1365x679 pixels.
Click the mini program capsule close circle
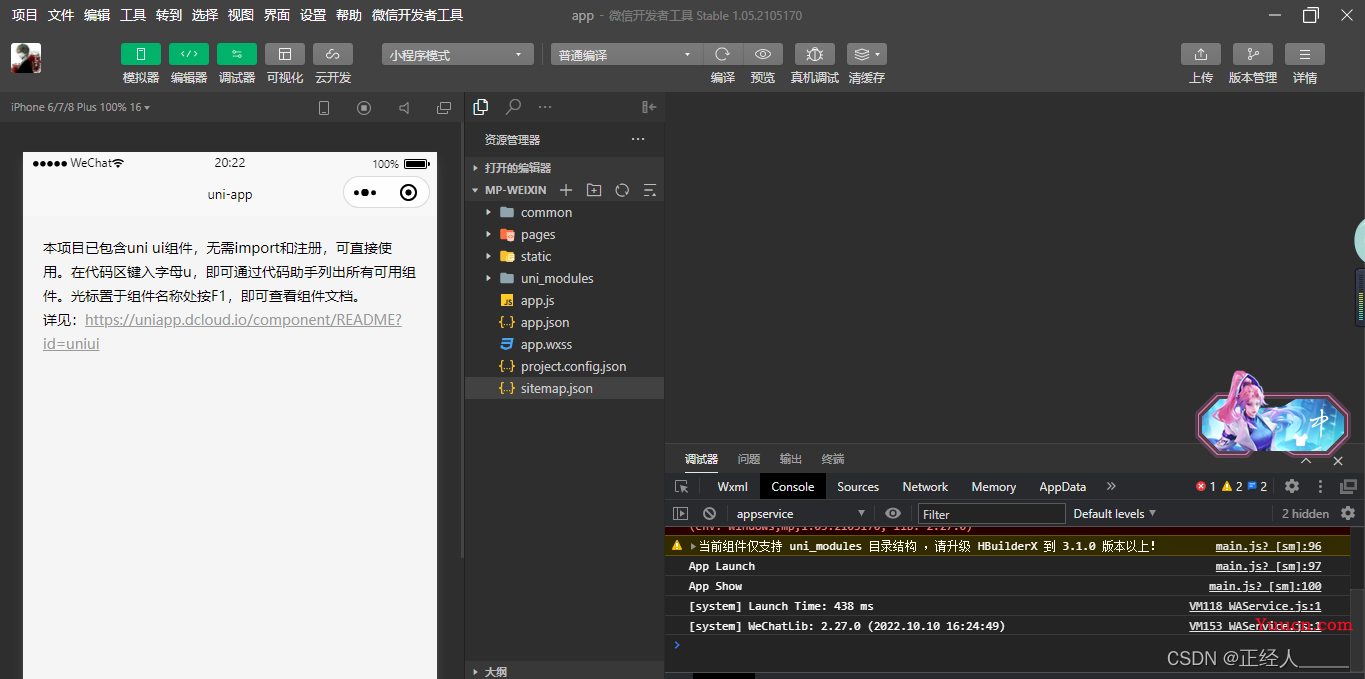[408, 193]
